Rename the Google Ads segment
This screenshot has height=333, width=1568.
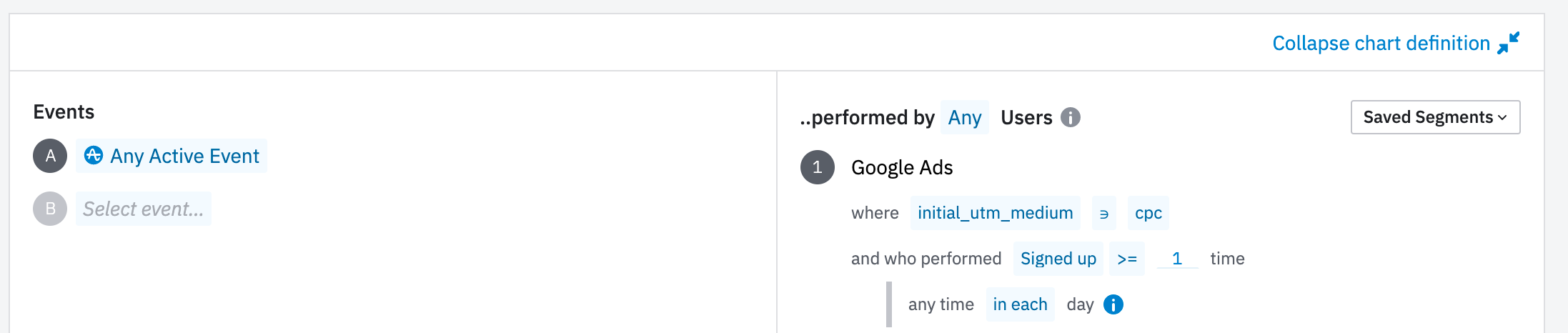click(x=902, y=167)
